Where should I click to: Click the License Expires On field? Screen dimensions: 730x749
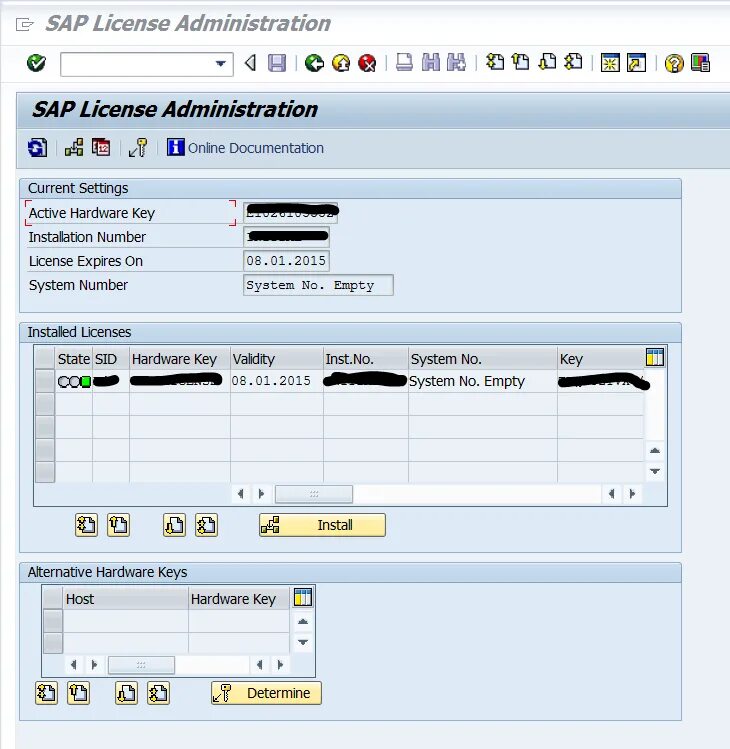[286, 261]
